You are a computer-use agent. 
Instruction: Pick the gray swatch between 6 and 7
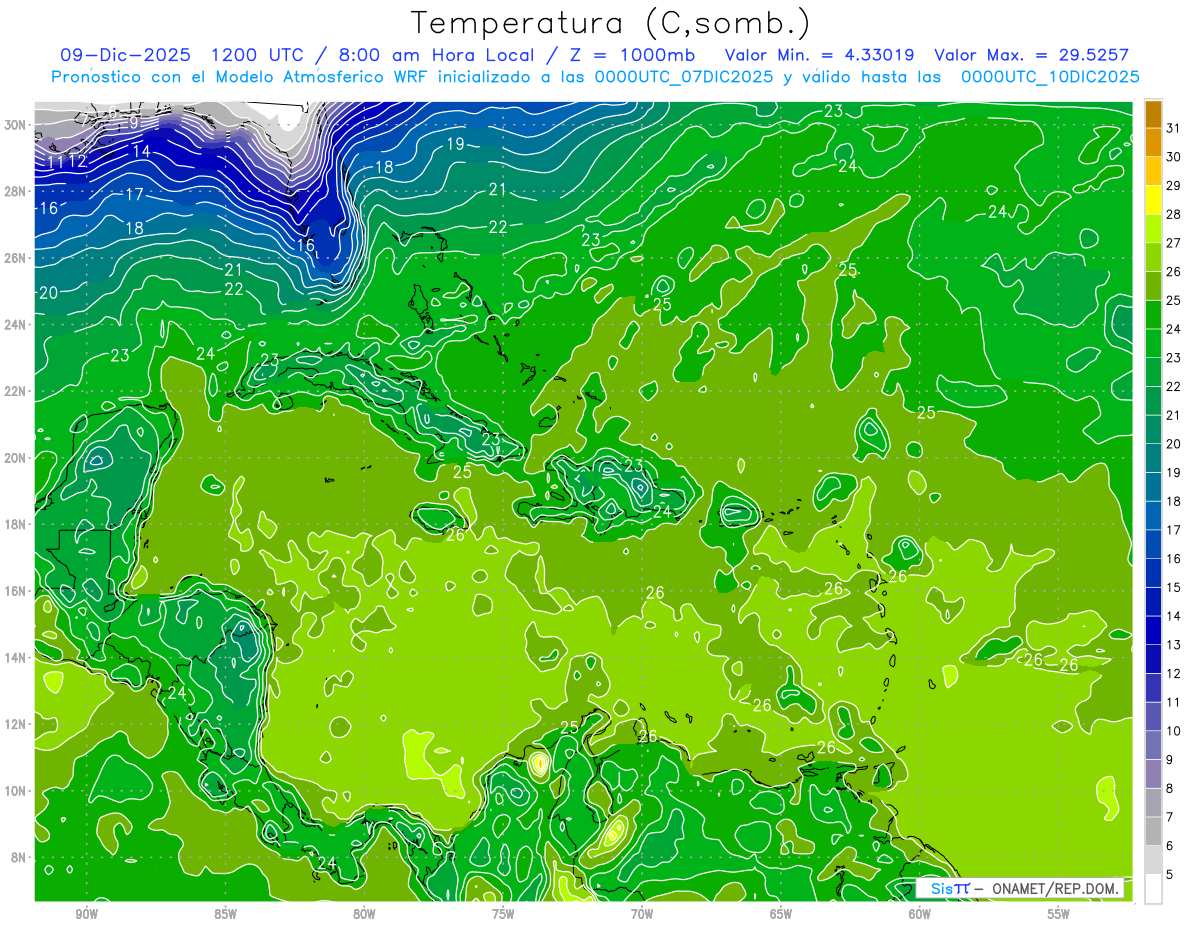pos(1153,831)
